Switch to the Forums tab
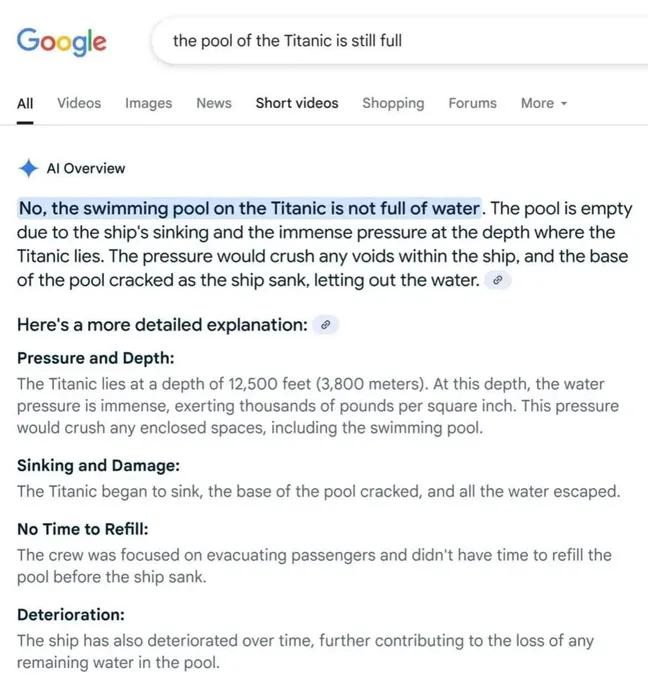Screen dimensions: 648x678 pos(472,103)
